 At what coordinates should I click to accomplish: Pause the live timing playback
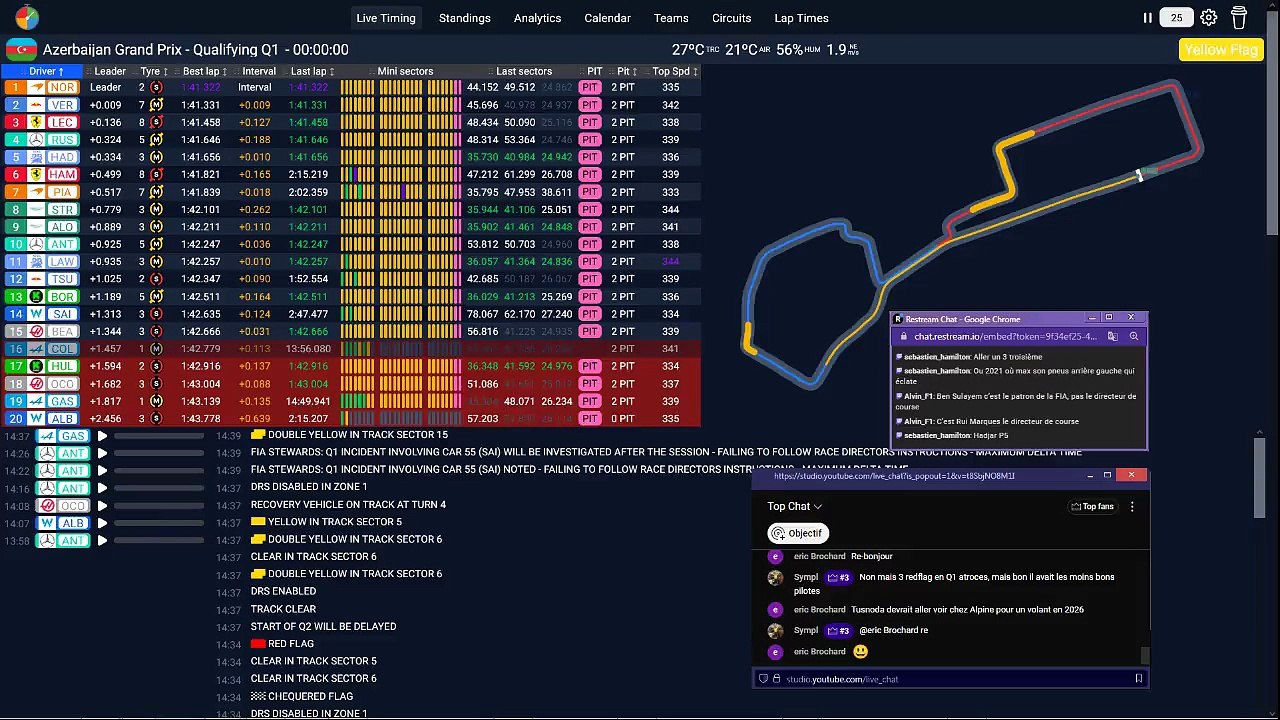1148,18
